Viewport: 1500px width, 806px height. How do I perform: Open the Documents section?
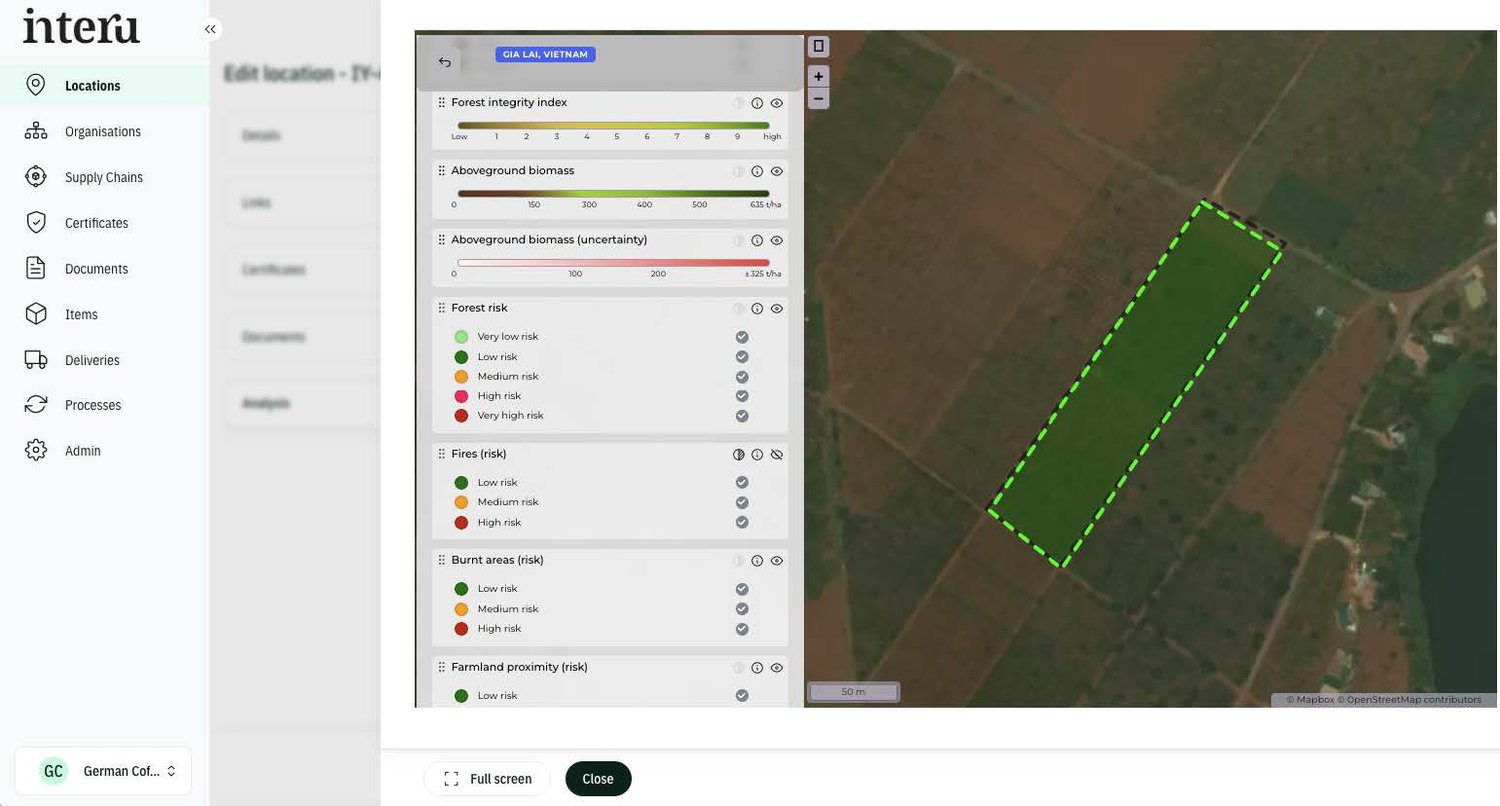tap(104, 268)
